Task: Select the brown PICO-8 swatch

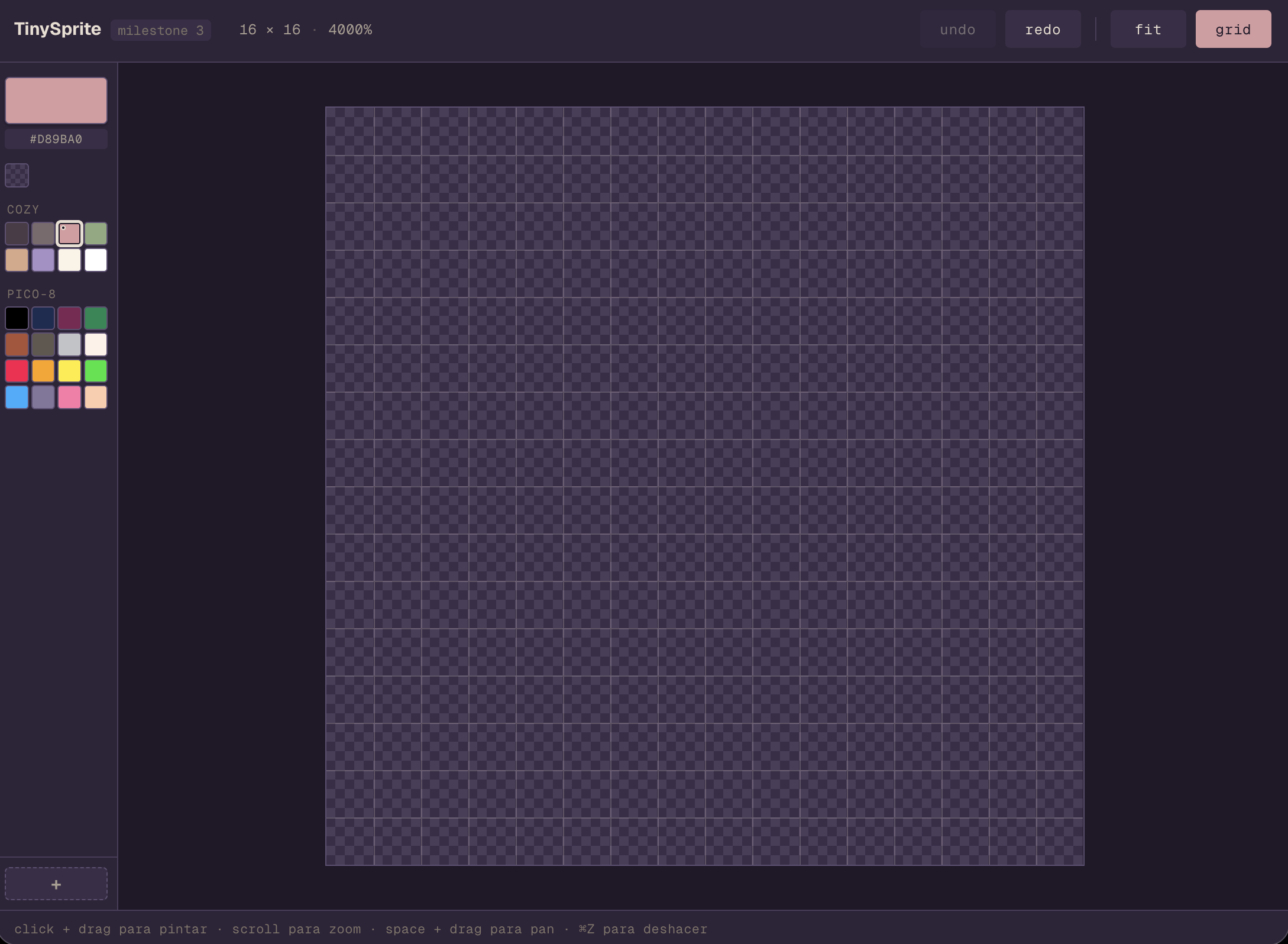Action: click(17, 344)
